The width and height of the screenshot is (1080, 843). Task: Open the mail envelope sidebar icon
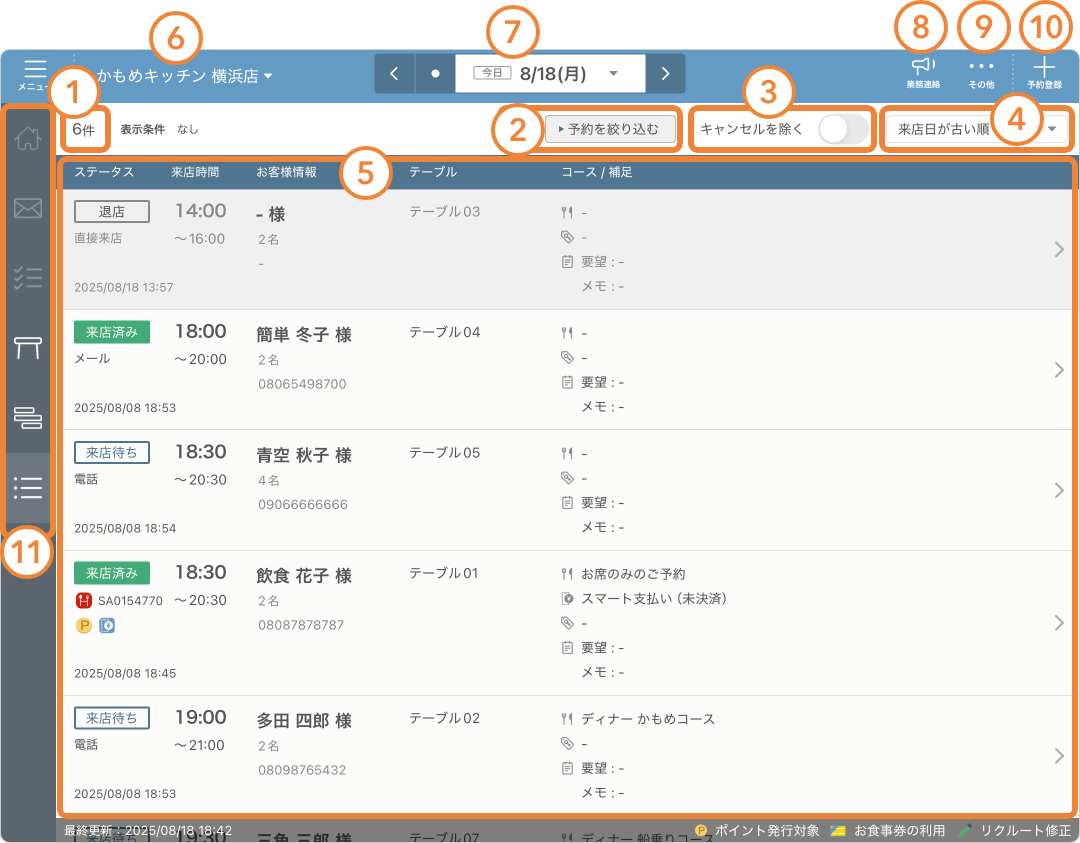click(28, 208)
